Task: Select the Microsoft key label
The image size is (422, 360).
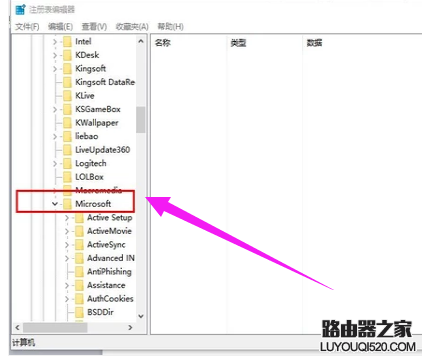Action: 93,204
